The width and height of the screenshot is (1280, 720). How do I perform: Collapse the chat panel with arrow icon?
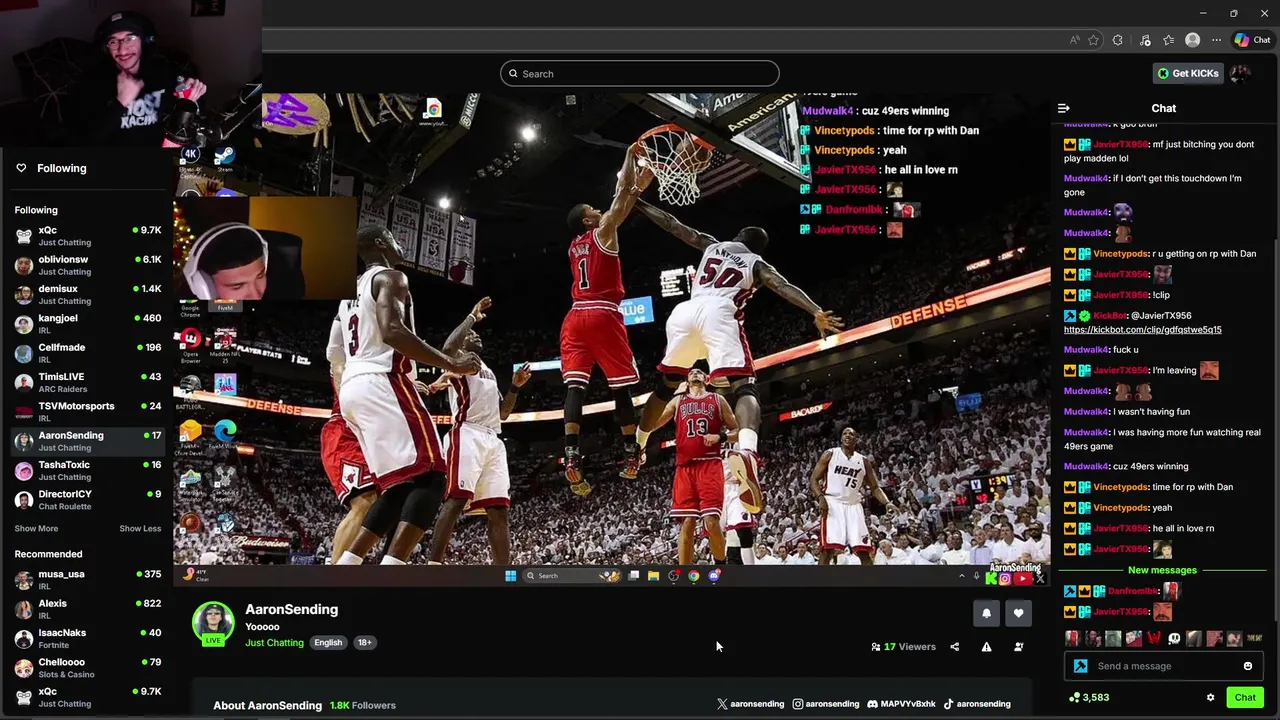pos(1064,108)
